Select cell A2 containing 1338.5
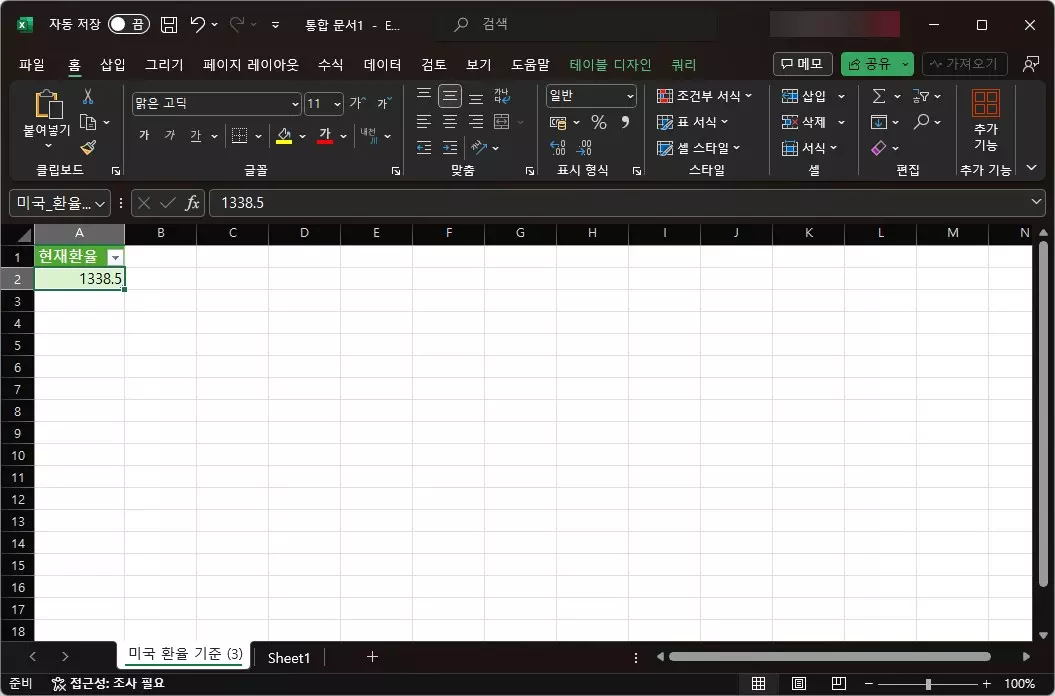 (79, 279)
